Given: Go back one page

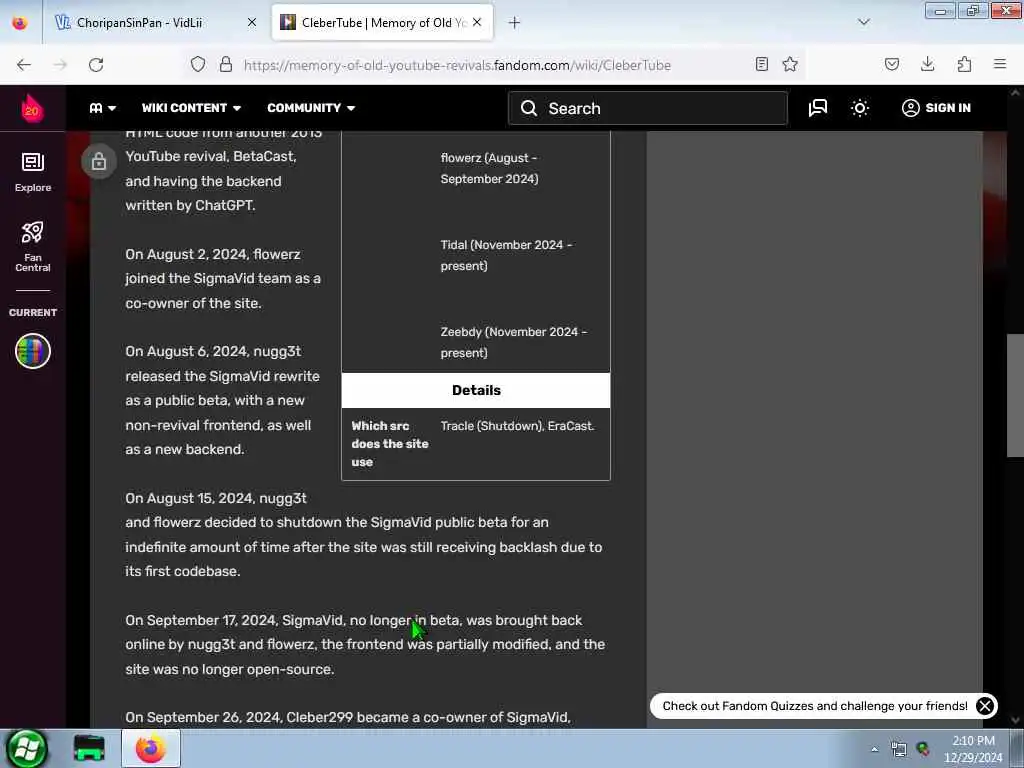Looking at the screenshot, I should [x=24, y=65].
